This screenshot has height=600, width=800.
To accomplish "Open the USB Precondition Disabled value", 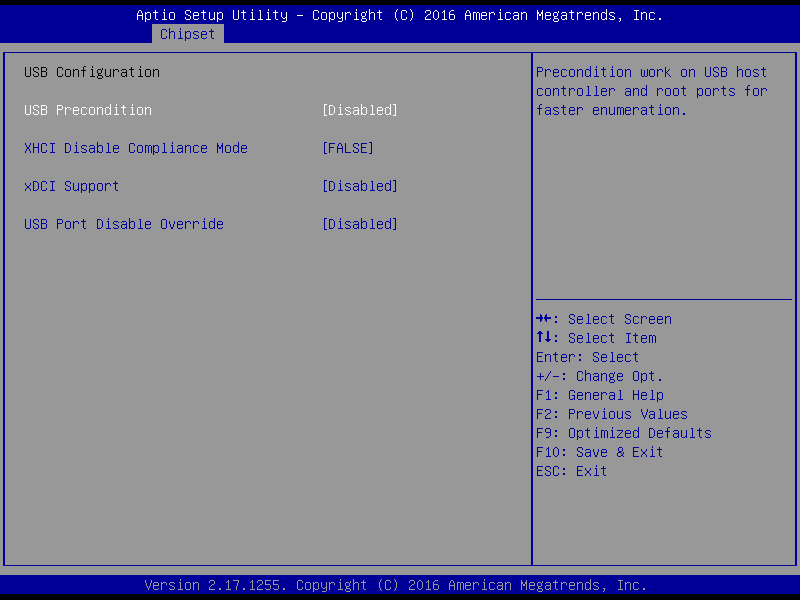I will pos(360,110).
